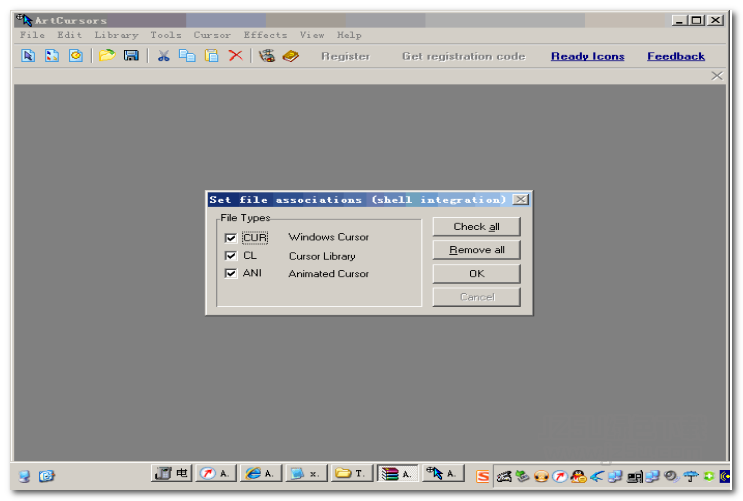Image resolution: width=743 pixels, height=501 pixels.
Task: Cut with the scissors icon
Action: click(163, 56)
